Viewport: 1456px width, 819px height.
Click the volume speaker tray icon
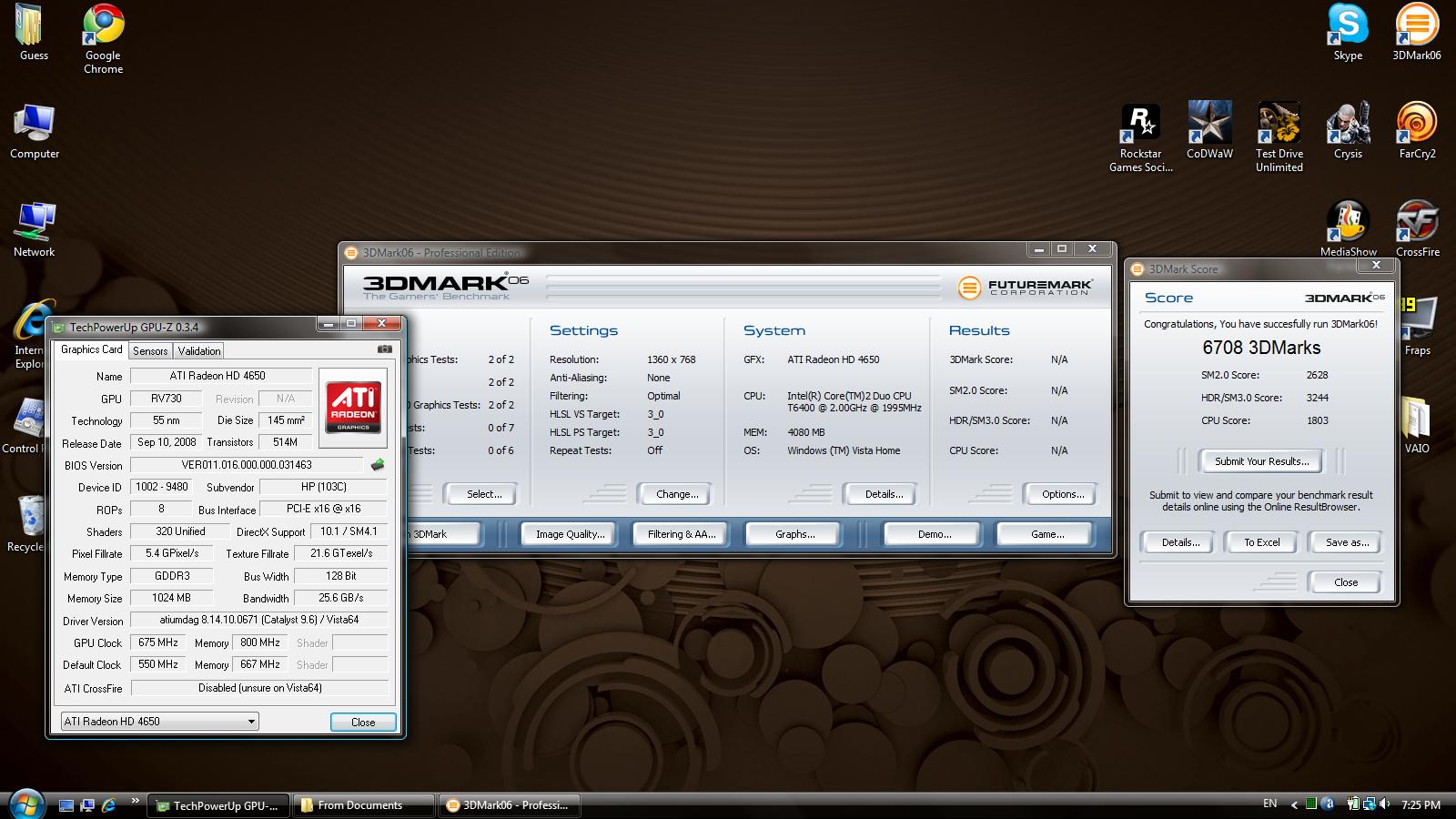click(x=1385, y=804)
